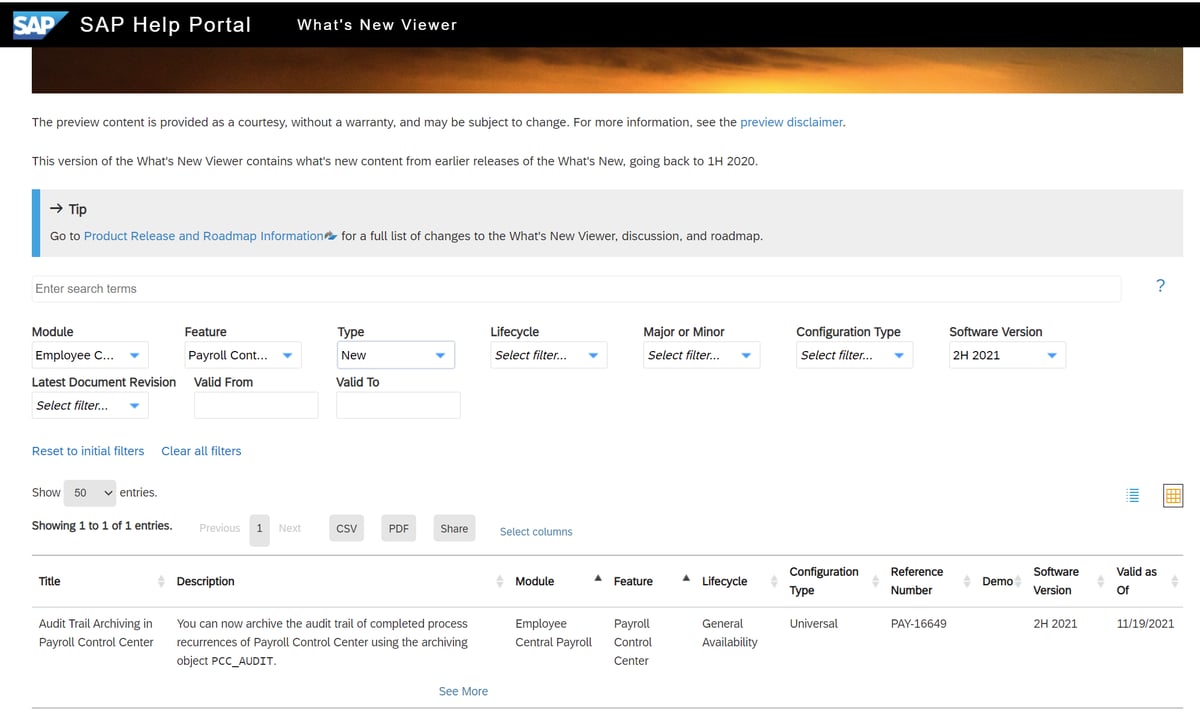Screen dimensions: 1200x714
Task: Sort the table by Lifecycle
Action: [x=774, y=580]
